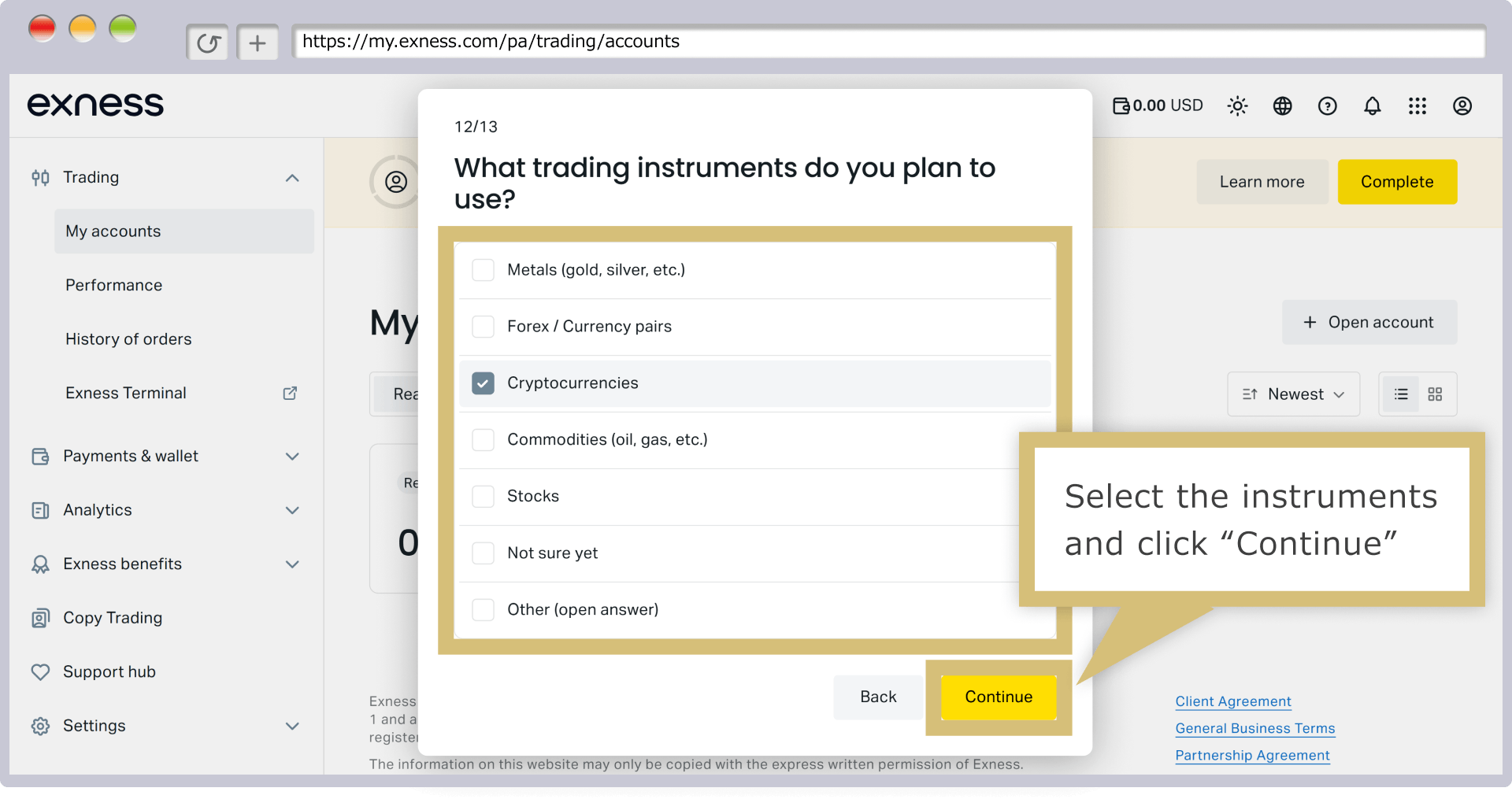Switch to grid view icon
Screen dimensions: 1512x810
pos(1435,394)
